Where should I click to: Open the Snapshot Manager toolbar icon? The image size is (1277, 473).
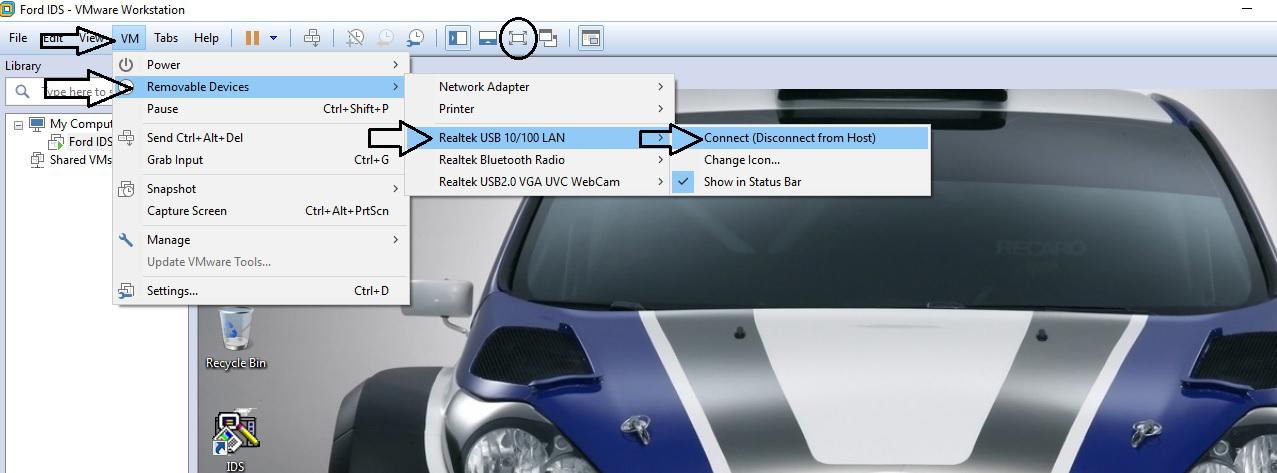pos(414,38)
